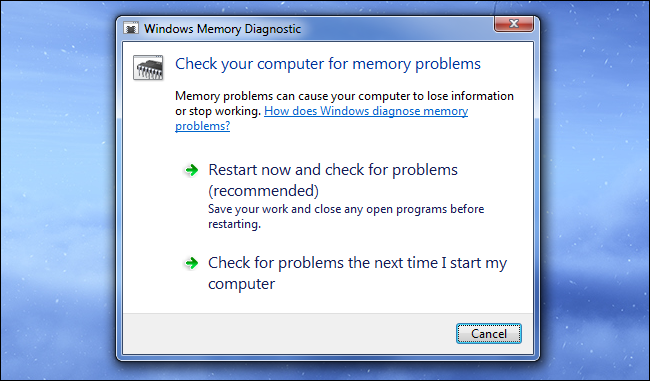Click empty title bar area beside title text
The image size is (650, 381).
(394, 29)
